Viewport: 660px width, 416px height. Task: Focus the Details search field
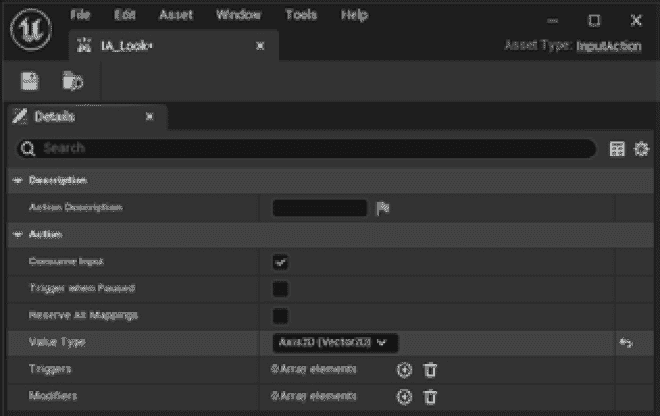point(306,149)
